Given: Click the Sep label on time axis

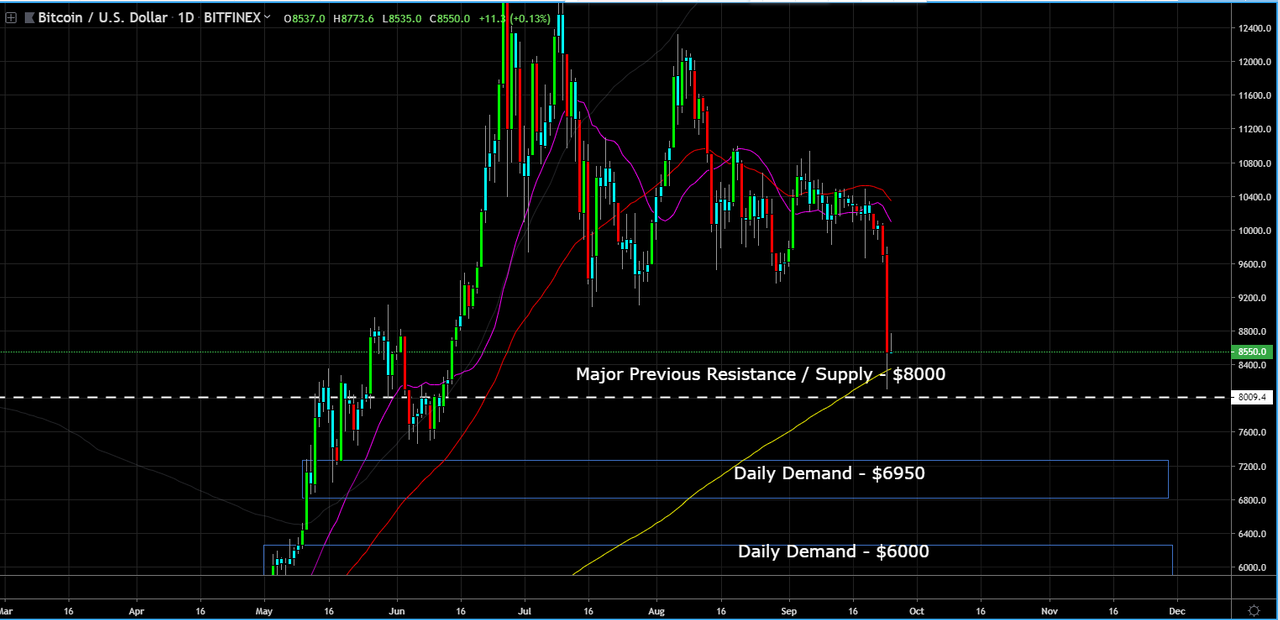Looking at the screenshot, I should [788, 609].
